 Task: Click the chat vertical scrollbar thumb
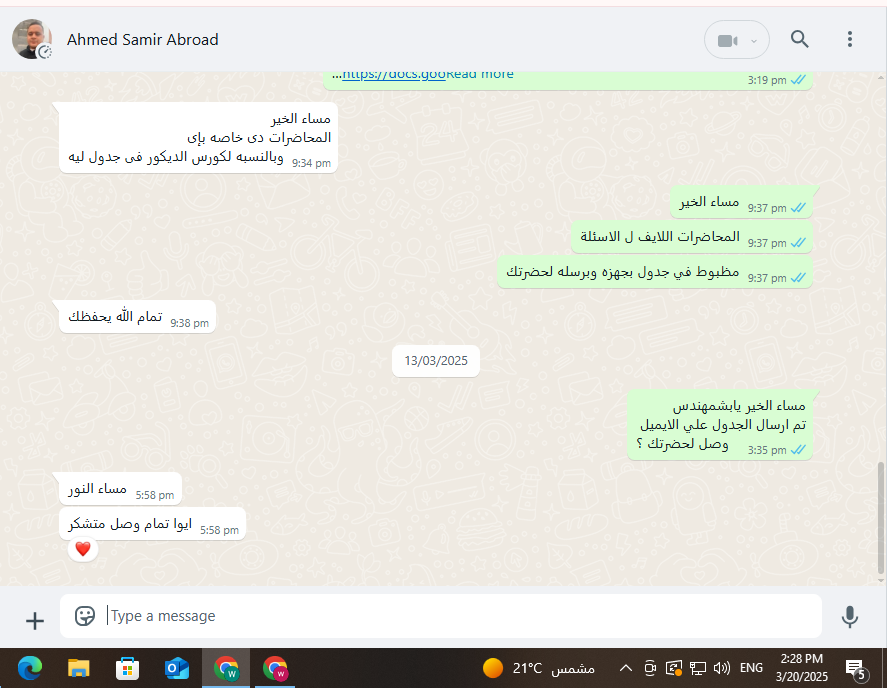880,518
